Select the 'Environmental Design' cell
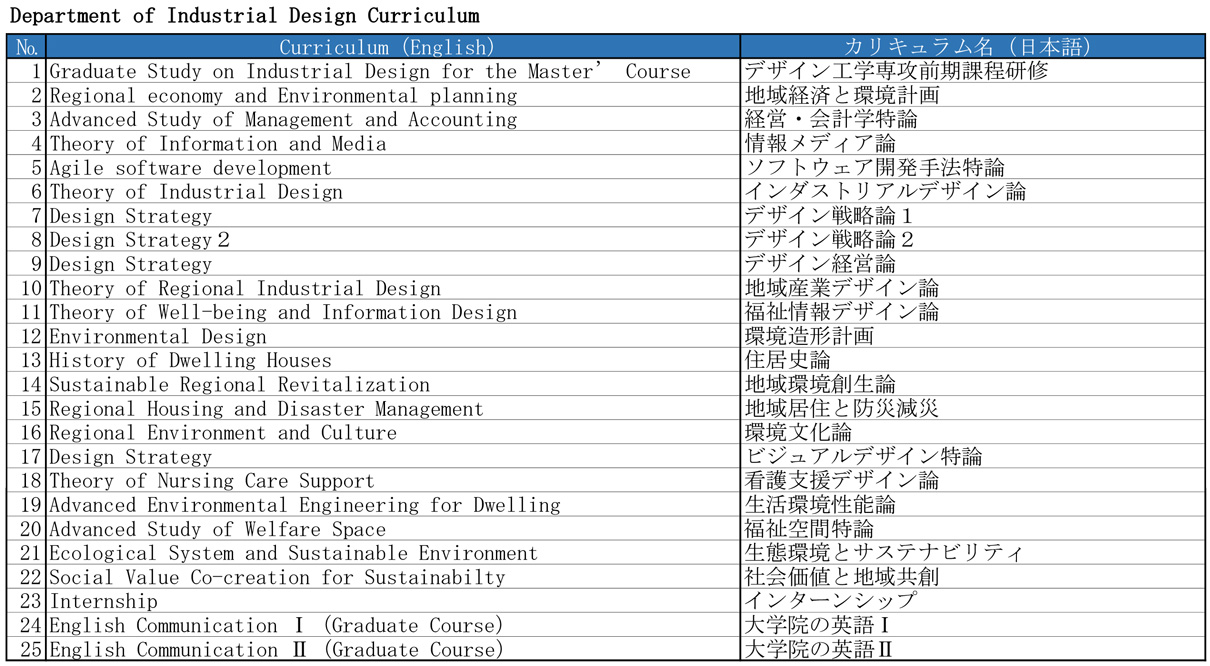Screen dimensions: 1210x666 393,336
